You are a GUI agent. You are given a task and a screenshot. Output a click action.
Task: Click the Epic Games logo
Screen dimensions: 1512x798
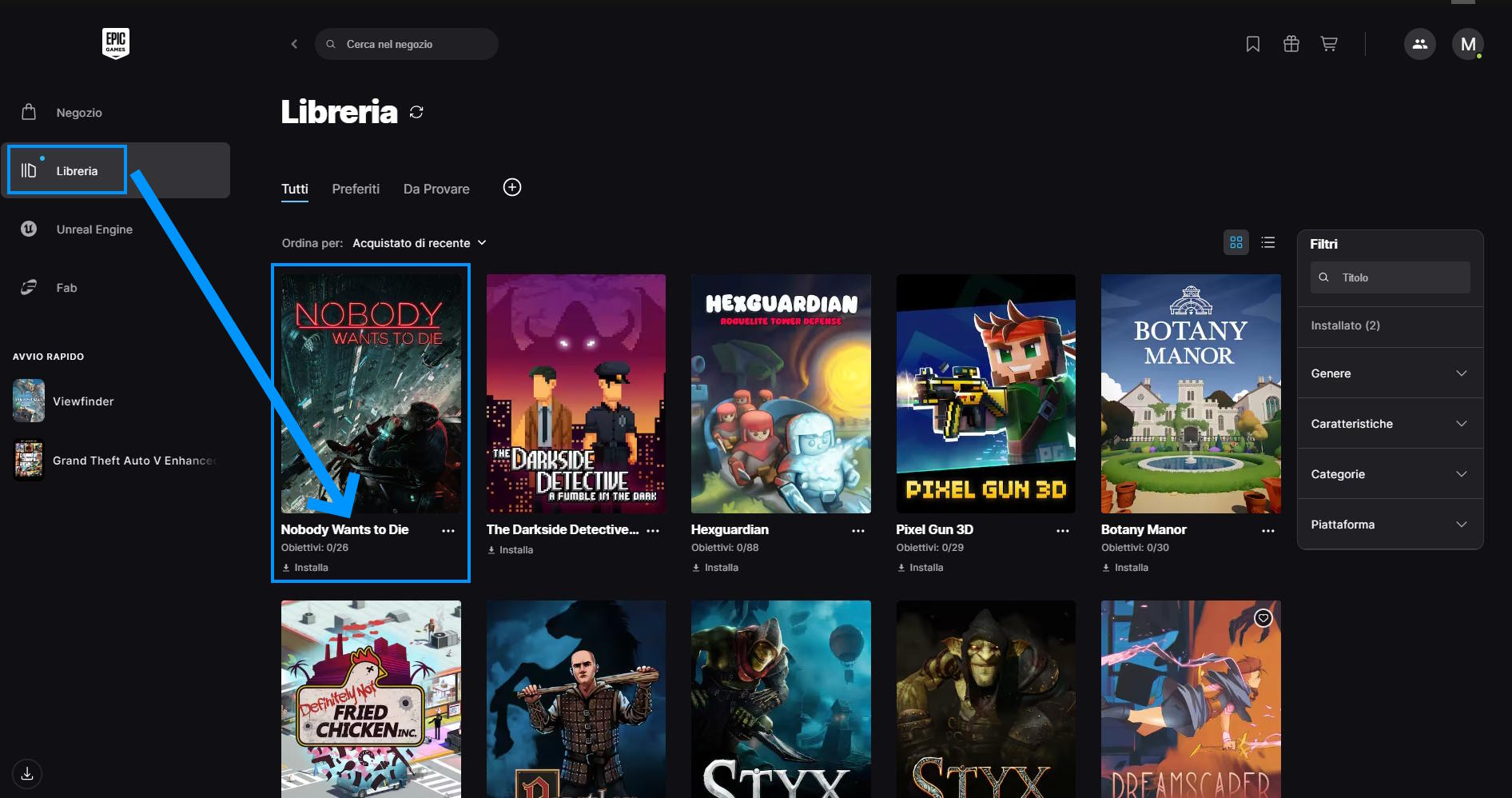tap(116, 43)
